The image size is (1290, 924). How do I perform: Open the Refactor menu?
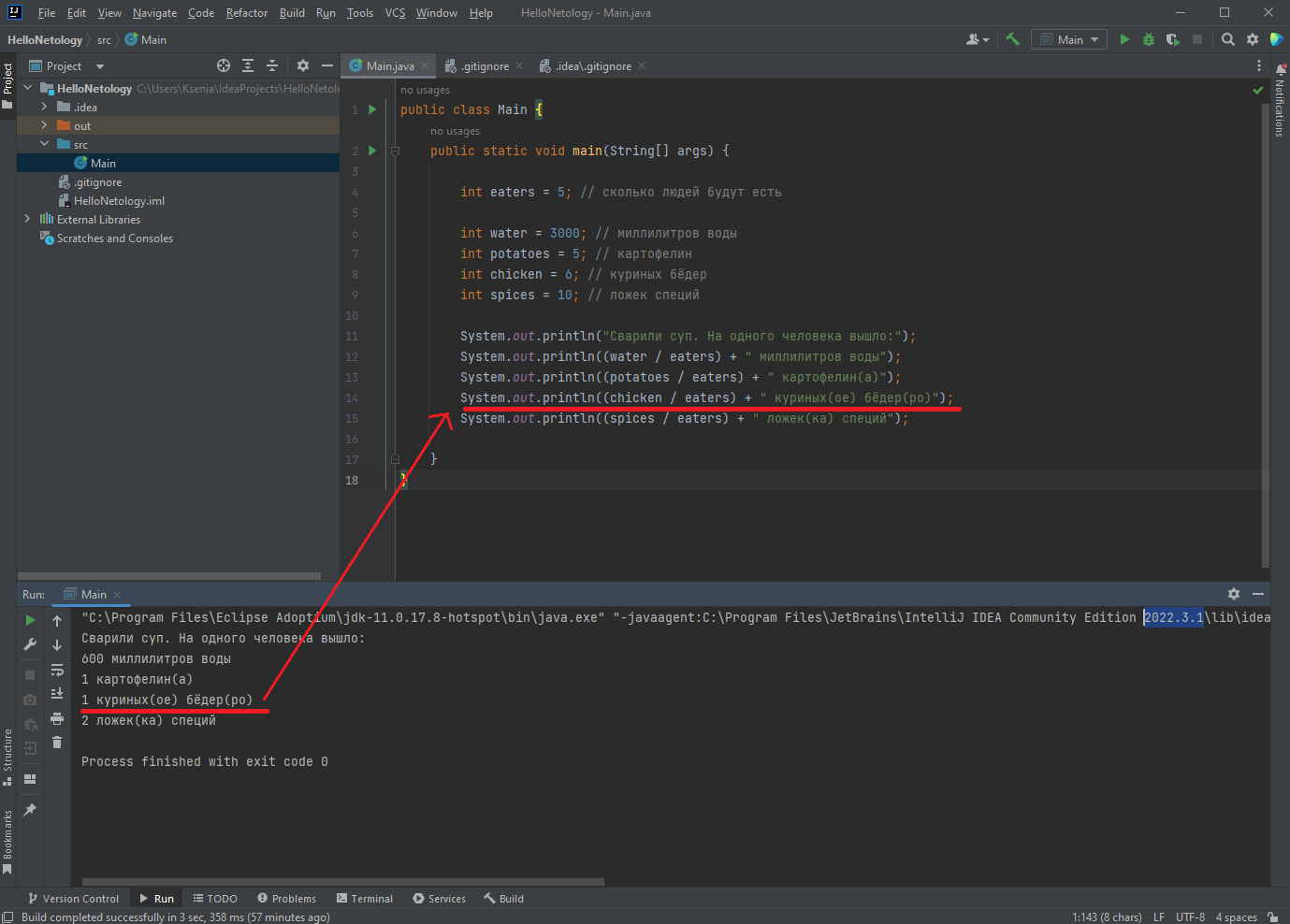[247, 13]
